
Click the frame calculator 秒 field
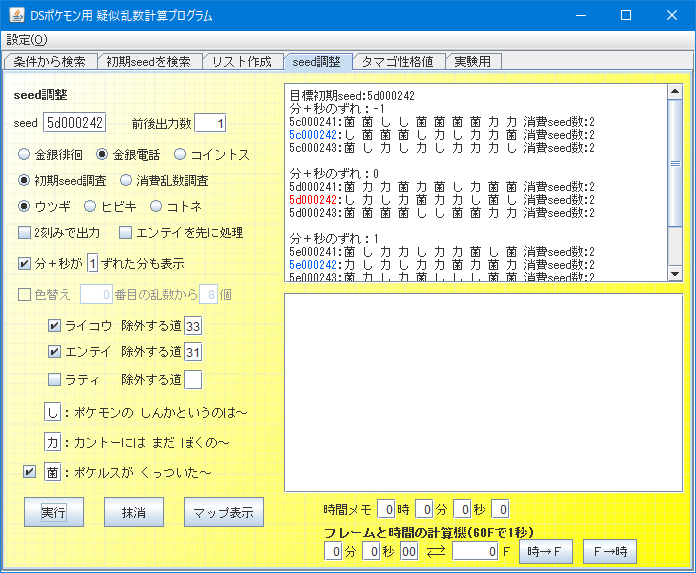(x=372, y=552)
